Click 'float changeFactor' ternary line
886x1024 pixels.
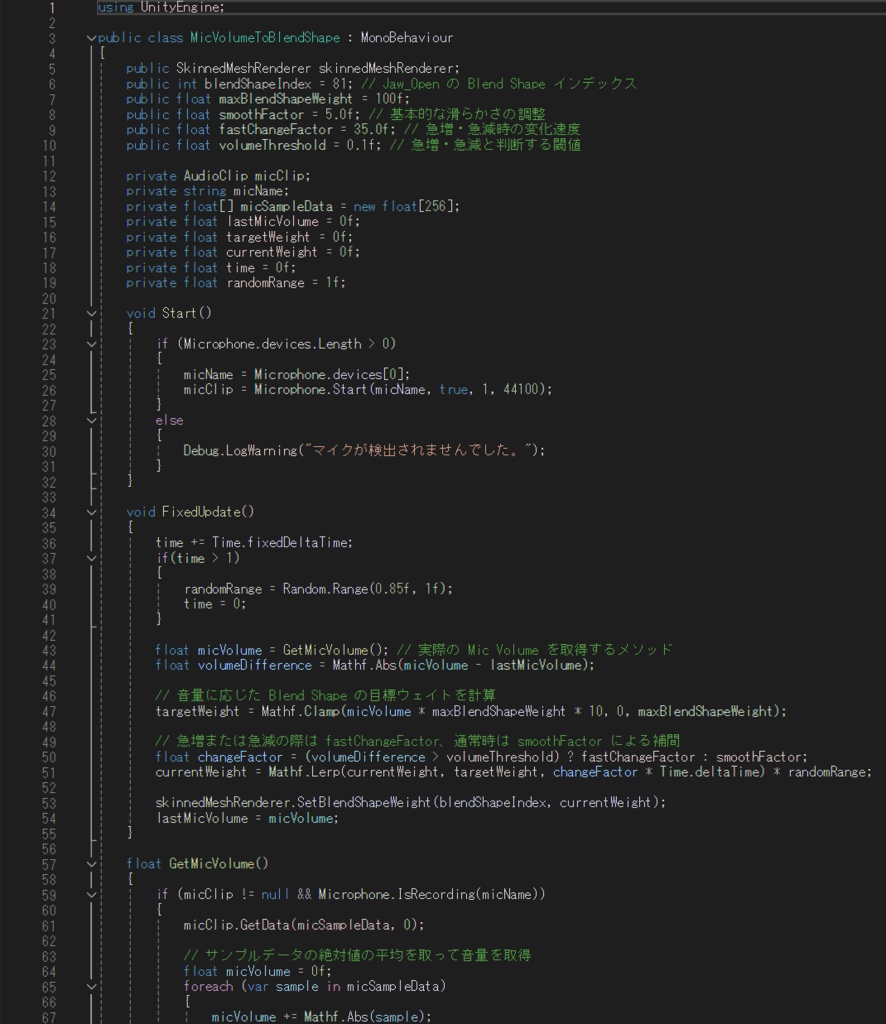click(x=481, y=757)
